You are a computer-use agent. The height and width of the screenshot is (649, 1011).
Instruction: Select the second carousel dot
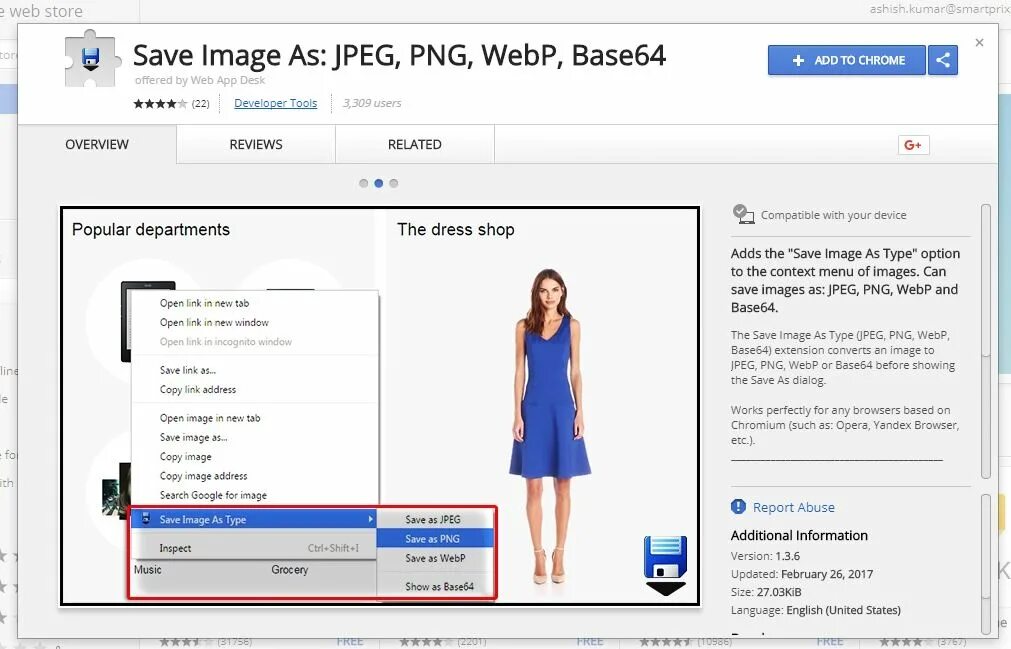tap(378, 183)
